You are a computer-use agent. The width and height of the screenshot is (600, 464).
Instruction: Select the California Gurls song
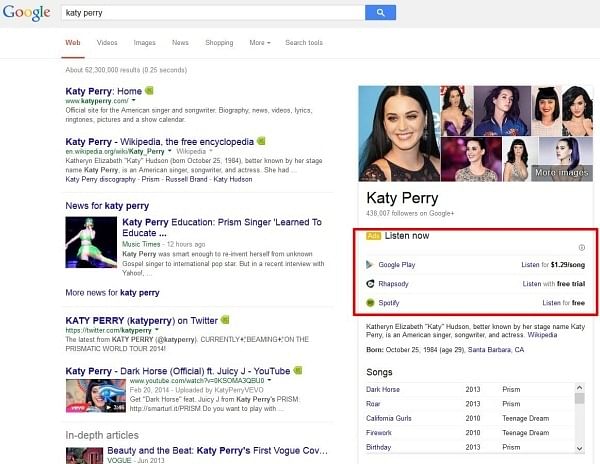pyautogui.click(x=388, y=418)
